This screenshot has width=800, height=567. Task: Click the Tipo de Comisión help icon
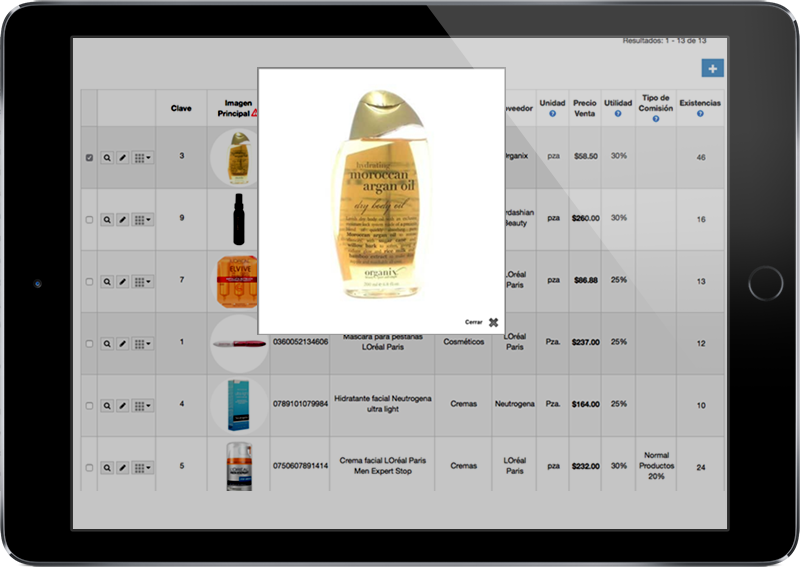(x=656, y=119)
